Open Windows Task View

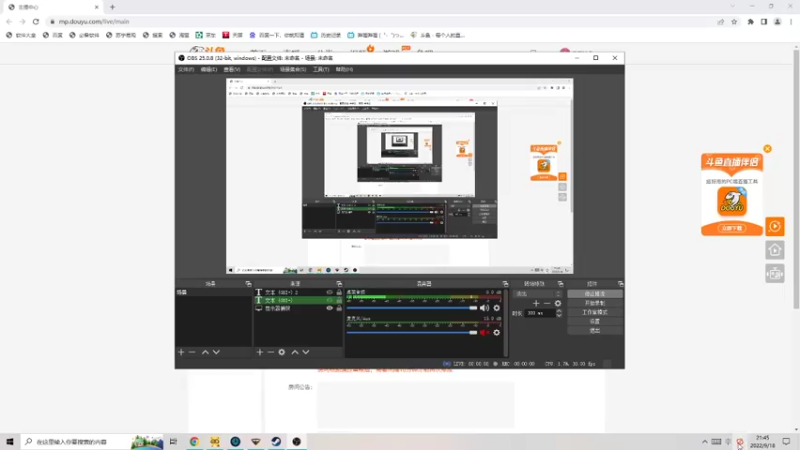173,441
